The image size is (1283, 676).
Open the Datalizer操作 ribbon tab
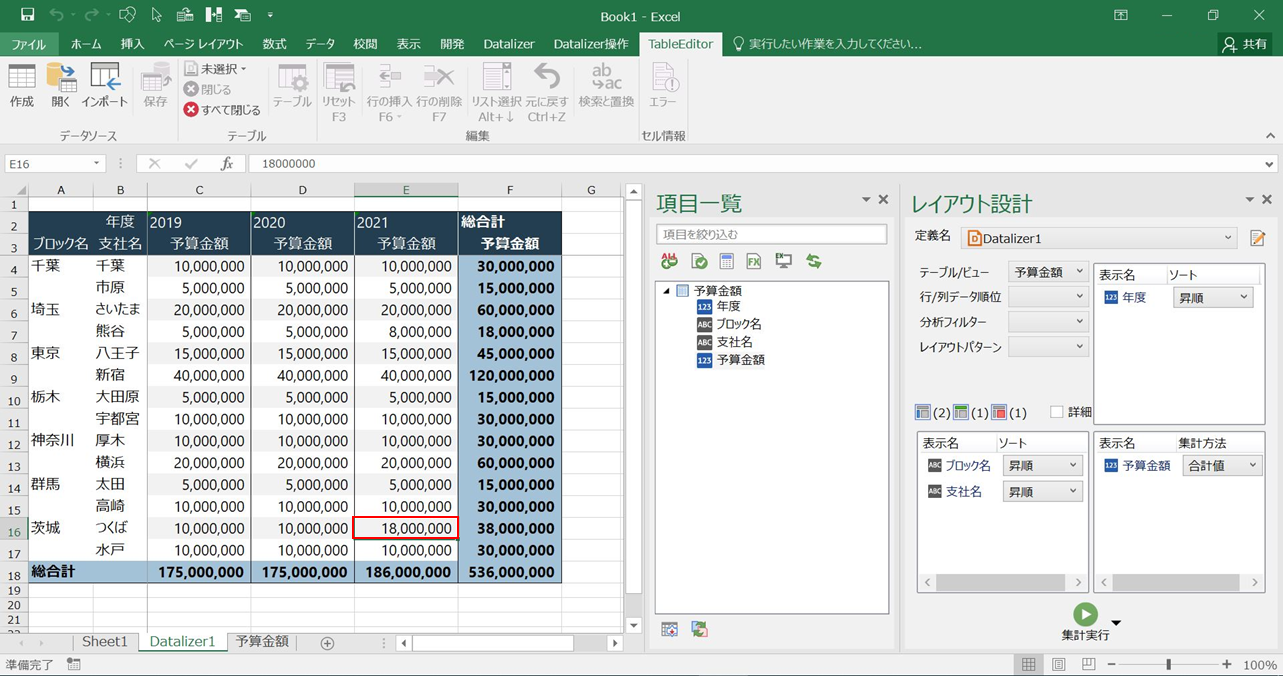(x=591, y=44)
